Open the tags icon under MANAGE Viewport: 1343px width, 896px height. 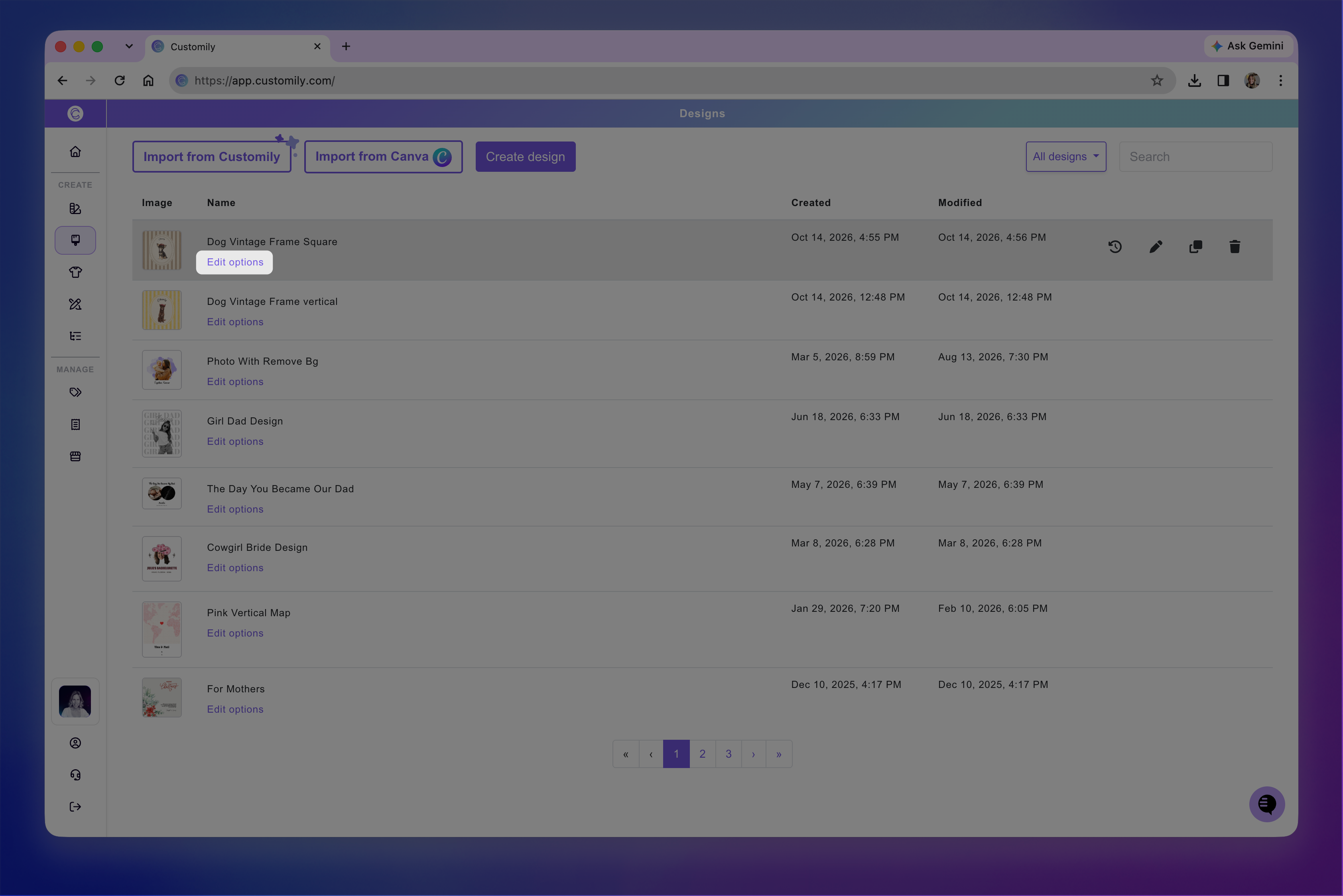[x=75, y=393]
